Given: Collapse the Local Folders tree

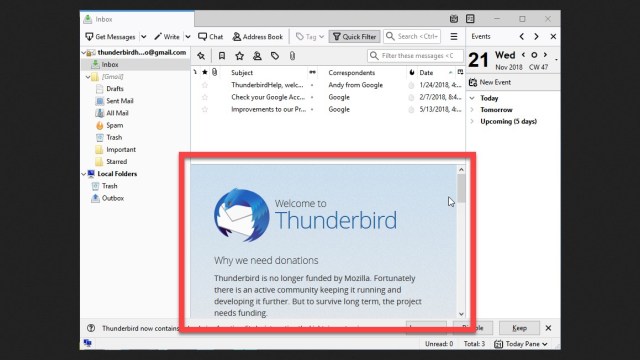Looking at the screenshot, I should point(84,174).
